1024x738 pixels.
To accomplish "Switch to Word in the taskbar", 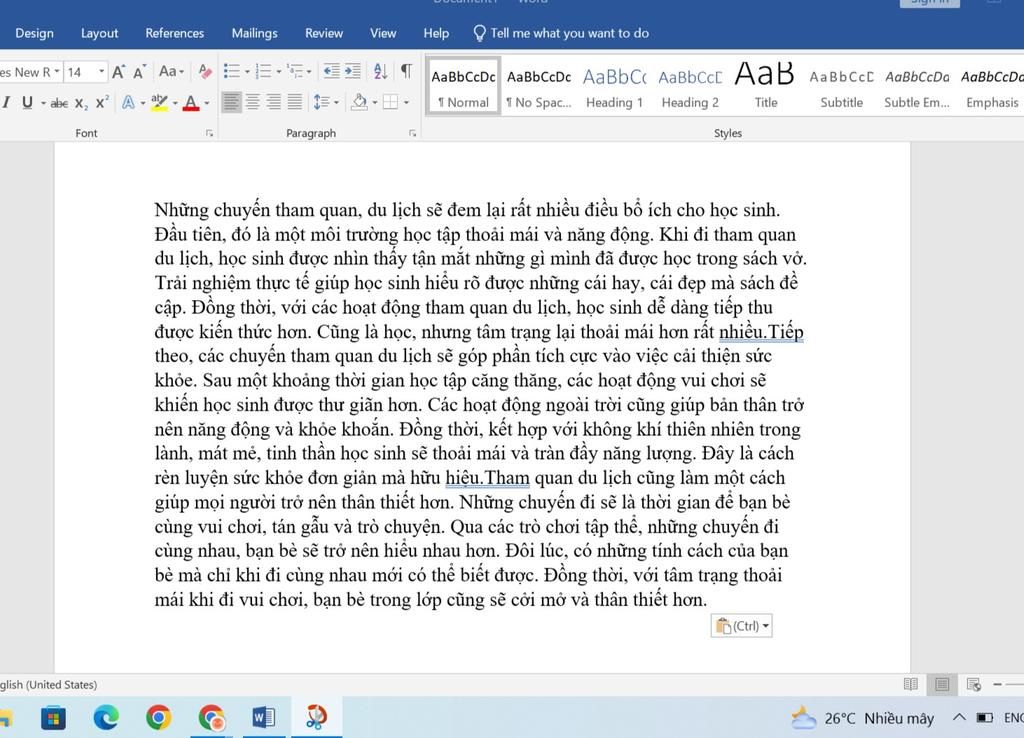I will tap(264, 718).
